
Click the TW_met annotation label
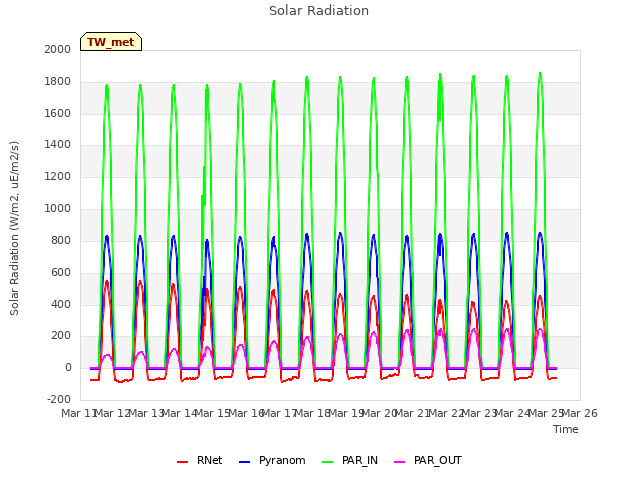pos(111,42)
